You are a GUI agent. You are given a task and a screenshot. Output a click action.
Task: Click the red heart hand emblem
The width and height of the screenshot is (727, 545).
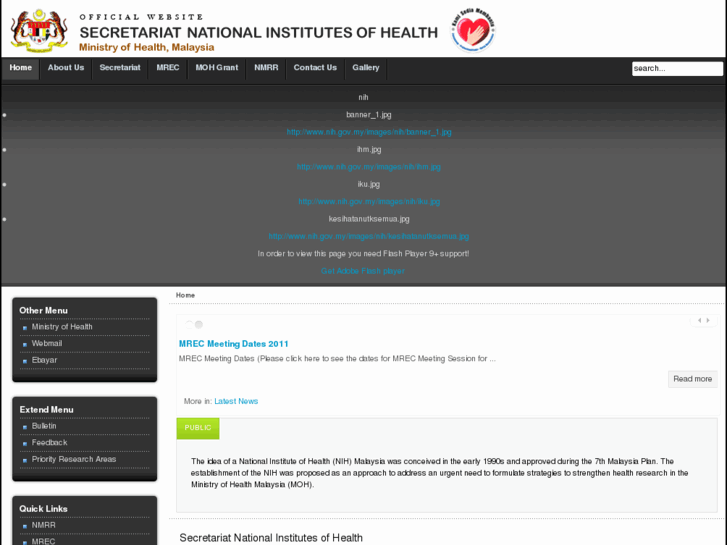pyautogui.click(x=473, y=30)
